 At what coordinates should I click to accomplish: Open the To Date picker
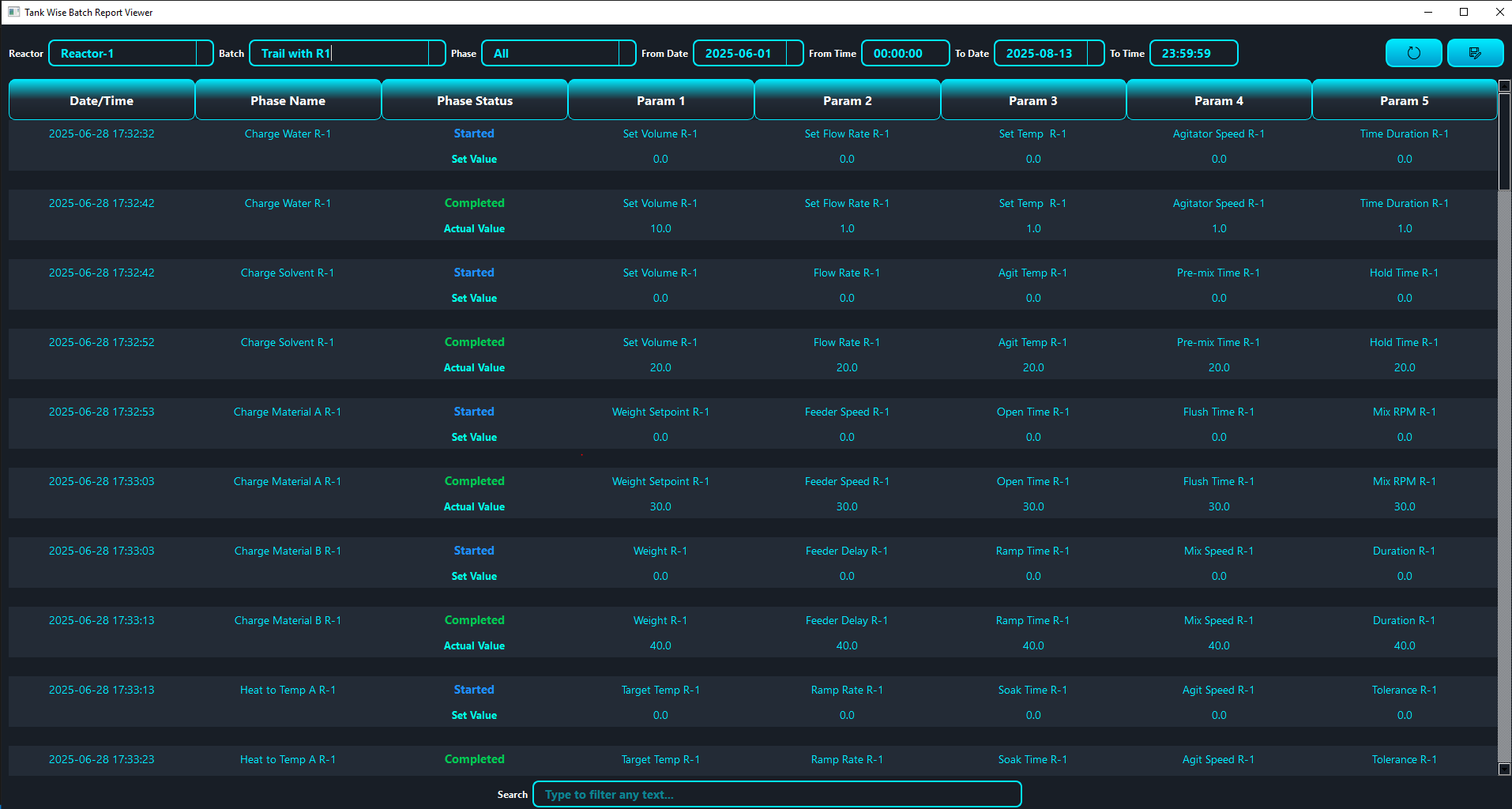click(x=1096, y=53)
